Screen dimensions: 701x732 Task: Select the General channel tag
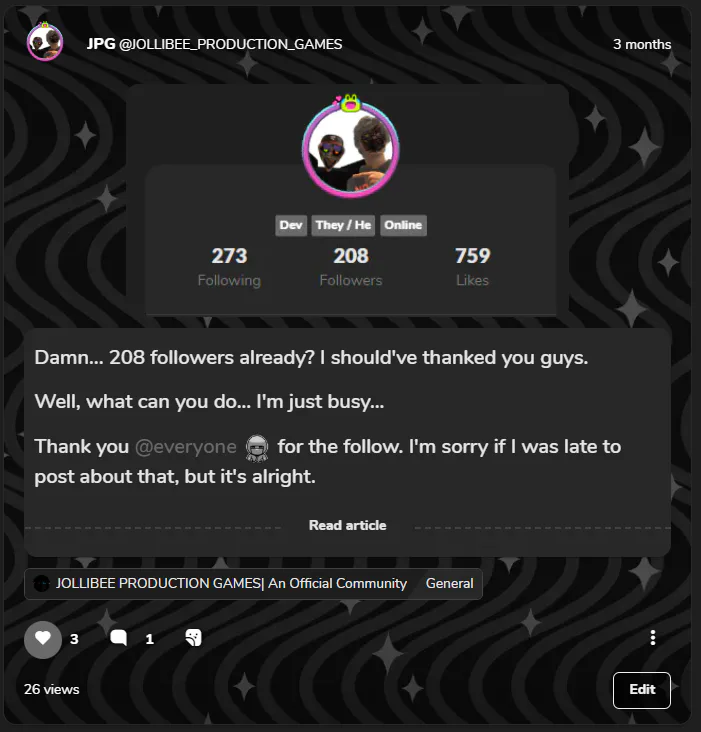coord(449,584)
